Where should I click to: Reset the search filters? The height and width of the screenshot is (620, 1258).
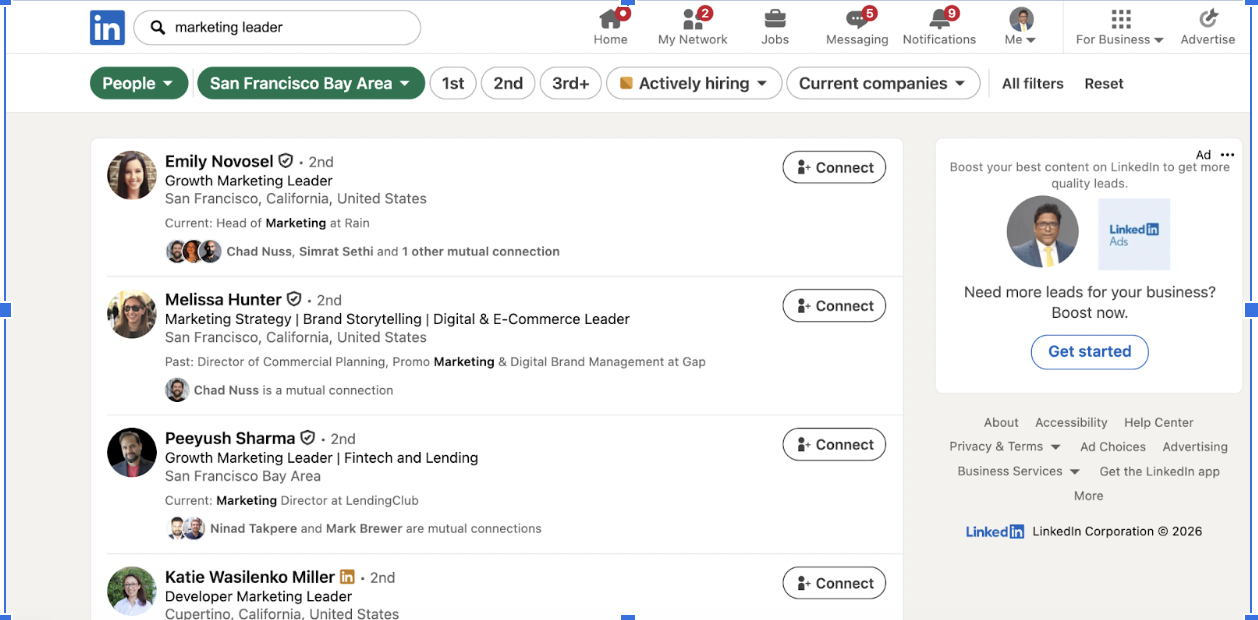tap(1104, 84)
